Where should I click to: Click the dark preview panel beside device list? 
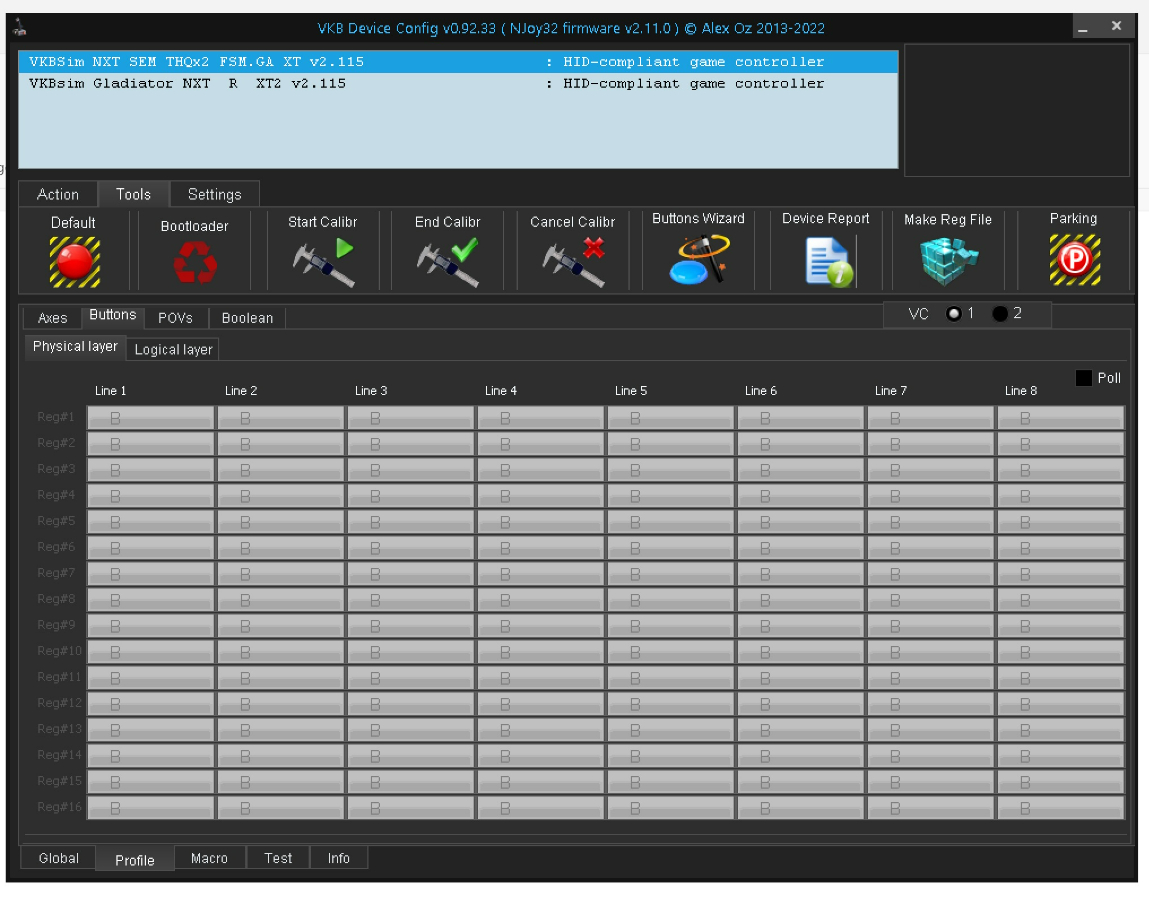pos(1017,110)
